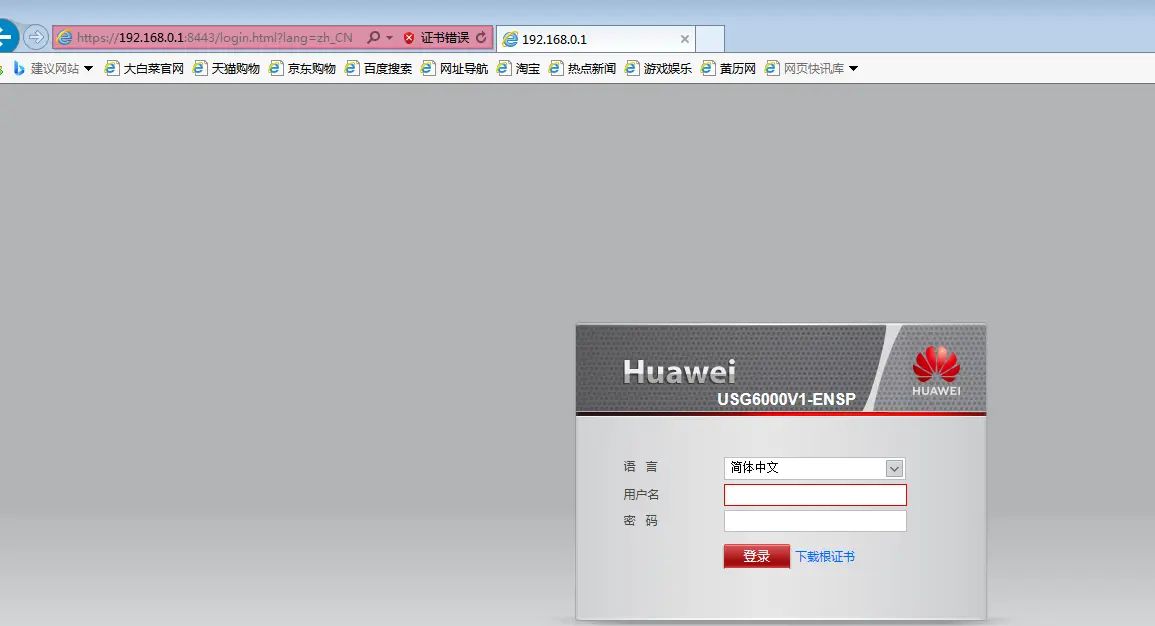Click the back navigation arrow

click(8, 37)
